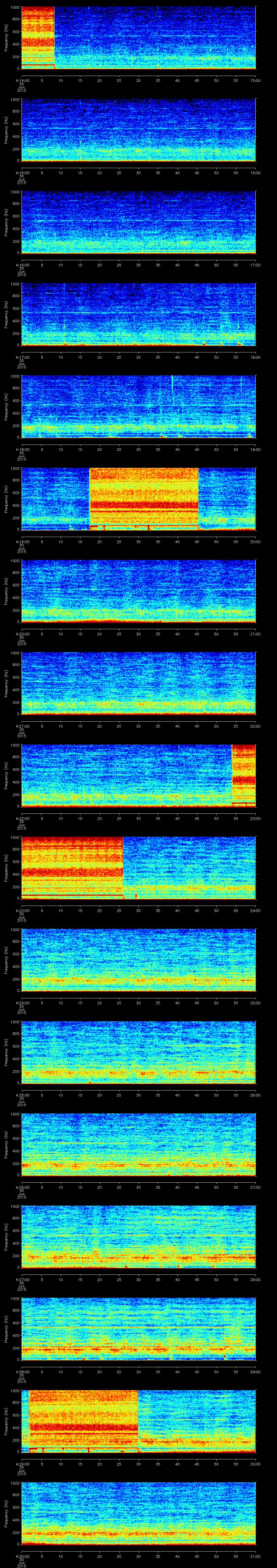Select the spectrogram panel starting at 4:17:00
Image resolution: width=277 pixels, height=1568 pixels.
coord(138,314)
